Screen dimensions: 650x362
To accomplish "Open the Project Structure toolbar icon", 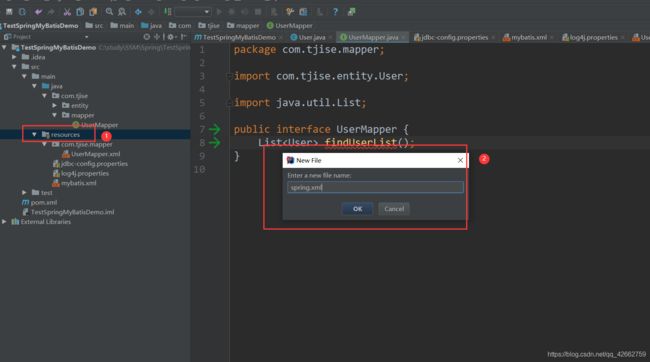I will pos(303,12).
